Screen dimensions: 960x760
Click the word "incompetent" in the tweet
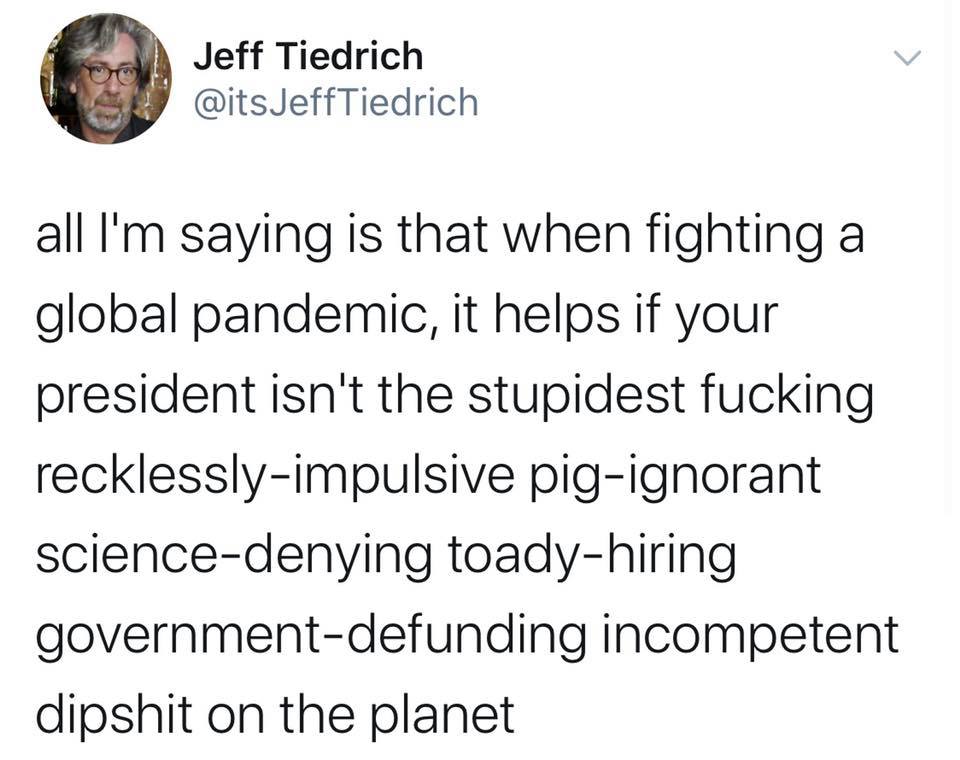pyautogui.click(x=751, y=634)
